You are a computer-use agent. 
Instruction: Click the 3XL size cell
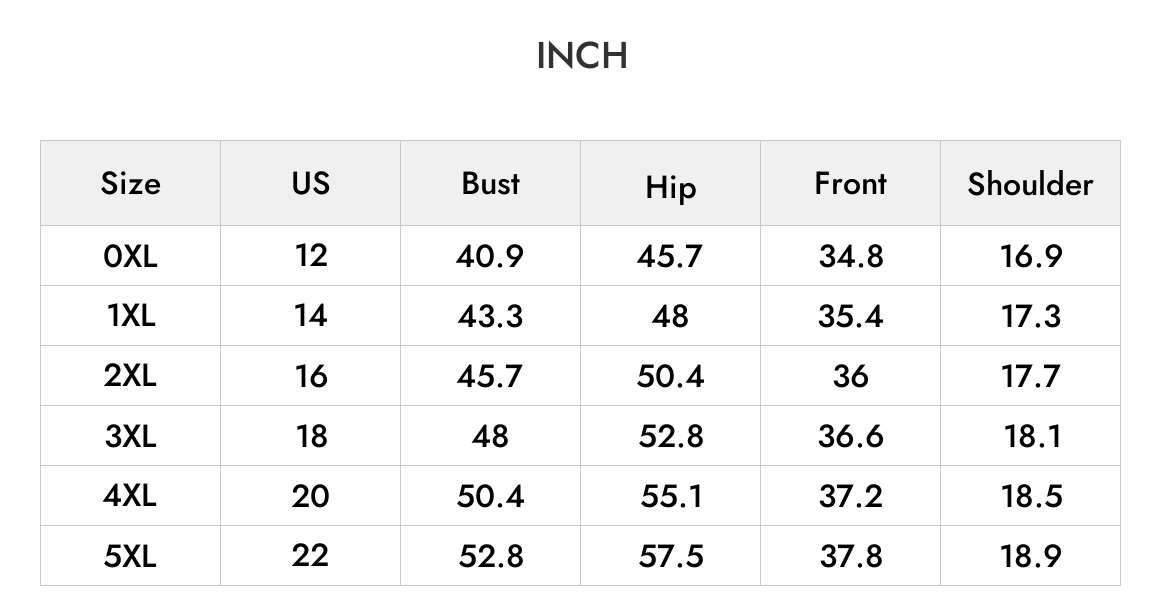(130, 436)
